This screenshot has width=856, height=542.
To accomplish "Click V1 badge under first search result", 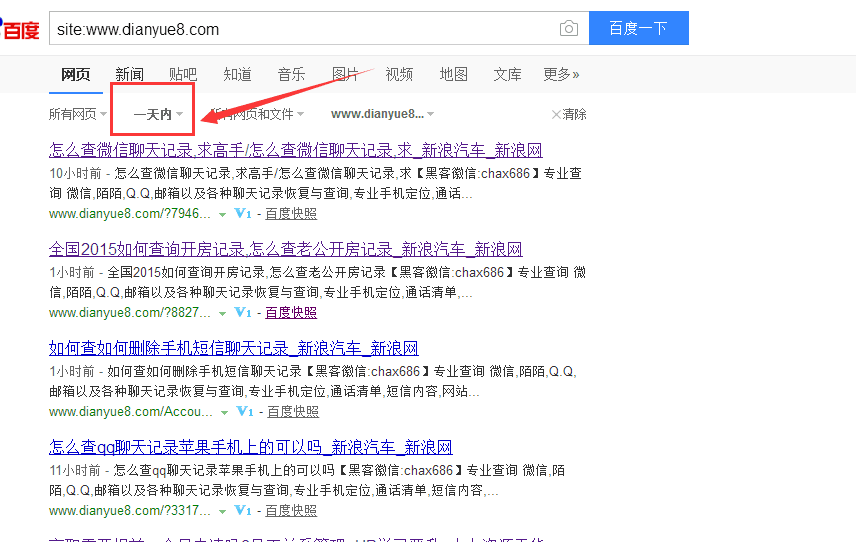I will point(243,213).
